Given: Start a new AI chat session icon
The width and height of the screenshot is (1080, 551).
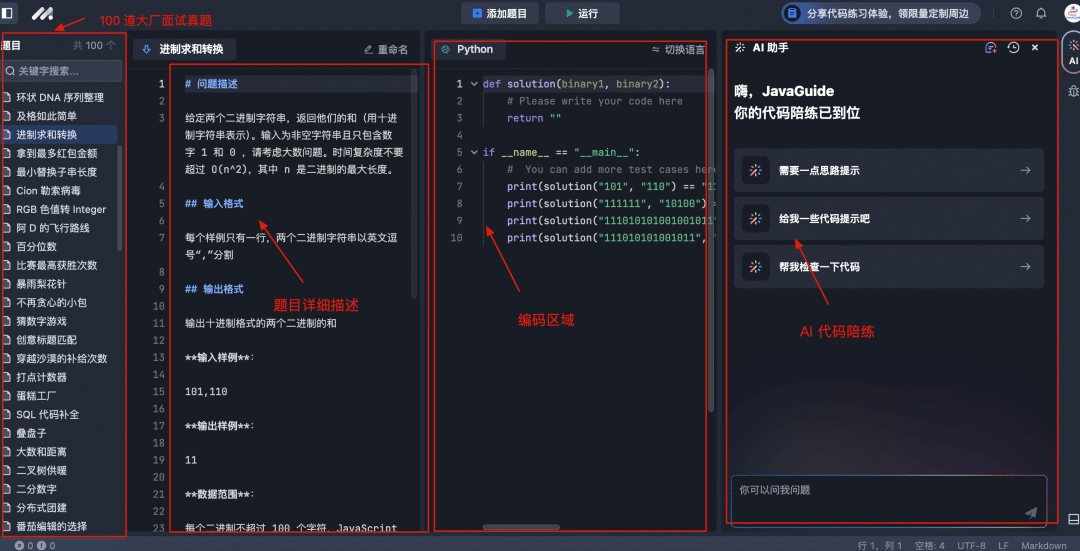Looking at the screenshot, I should tap(990, 48).
